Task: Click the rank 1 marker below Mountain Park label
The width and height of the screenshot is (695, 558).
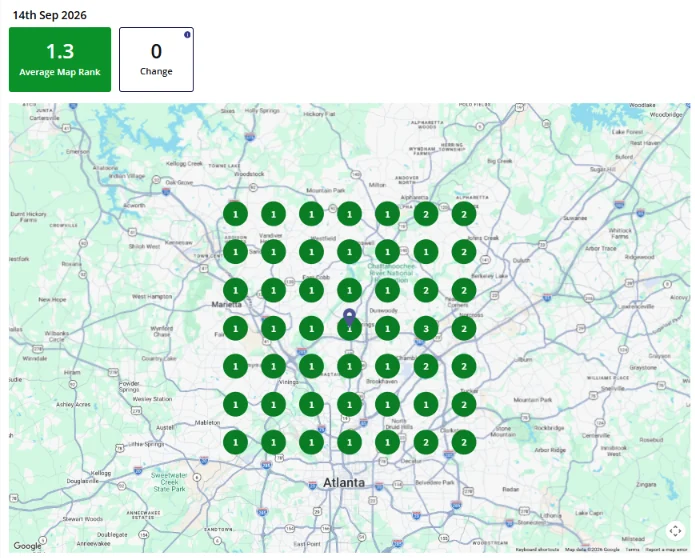Action: point(312,215)
